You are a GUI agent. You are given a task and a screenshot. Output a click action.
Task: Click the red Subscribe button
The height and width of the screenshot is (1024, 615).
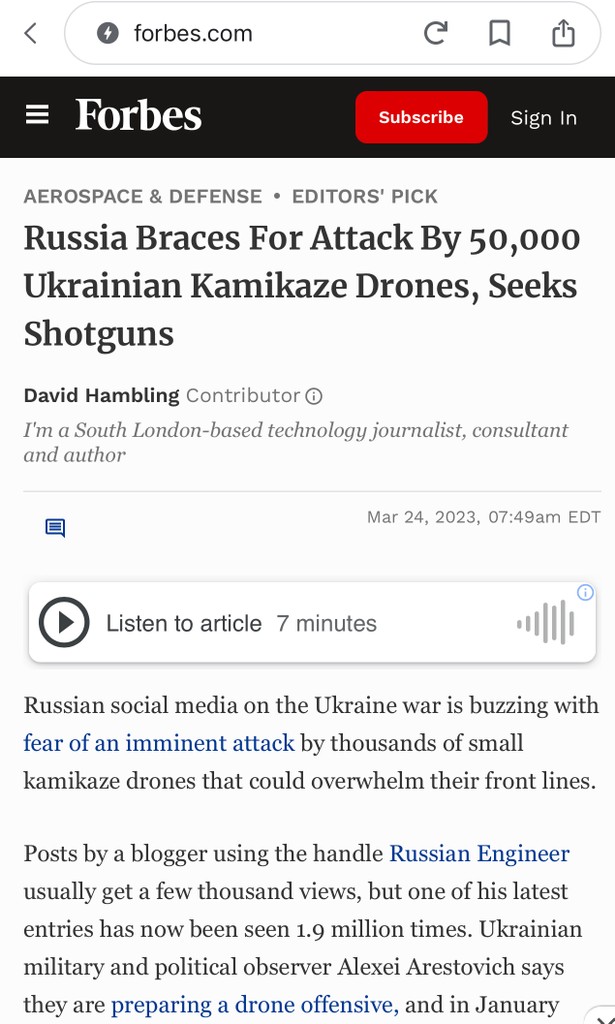tap(421, 117)
